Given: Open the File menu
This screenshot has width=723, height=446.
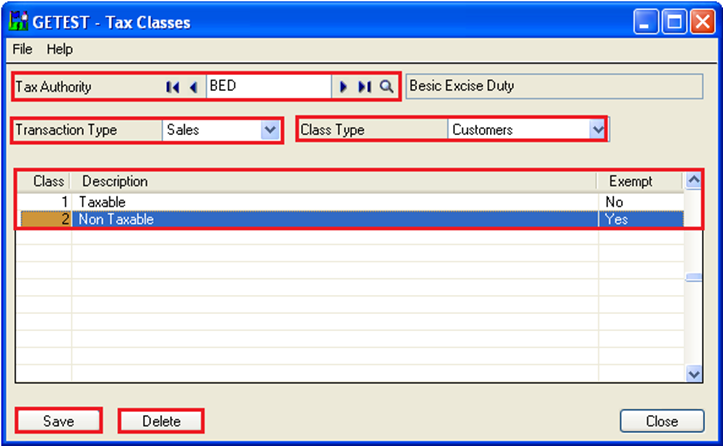Looking at the screenshot, I should [22, 49].
